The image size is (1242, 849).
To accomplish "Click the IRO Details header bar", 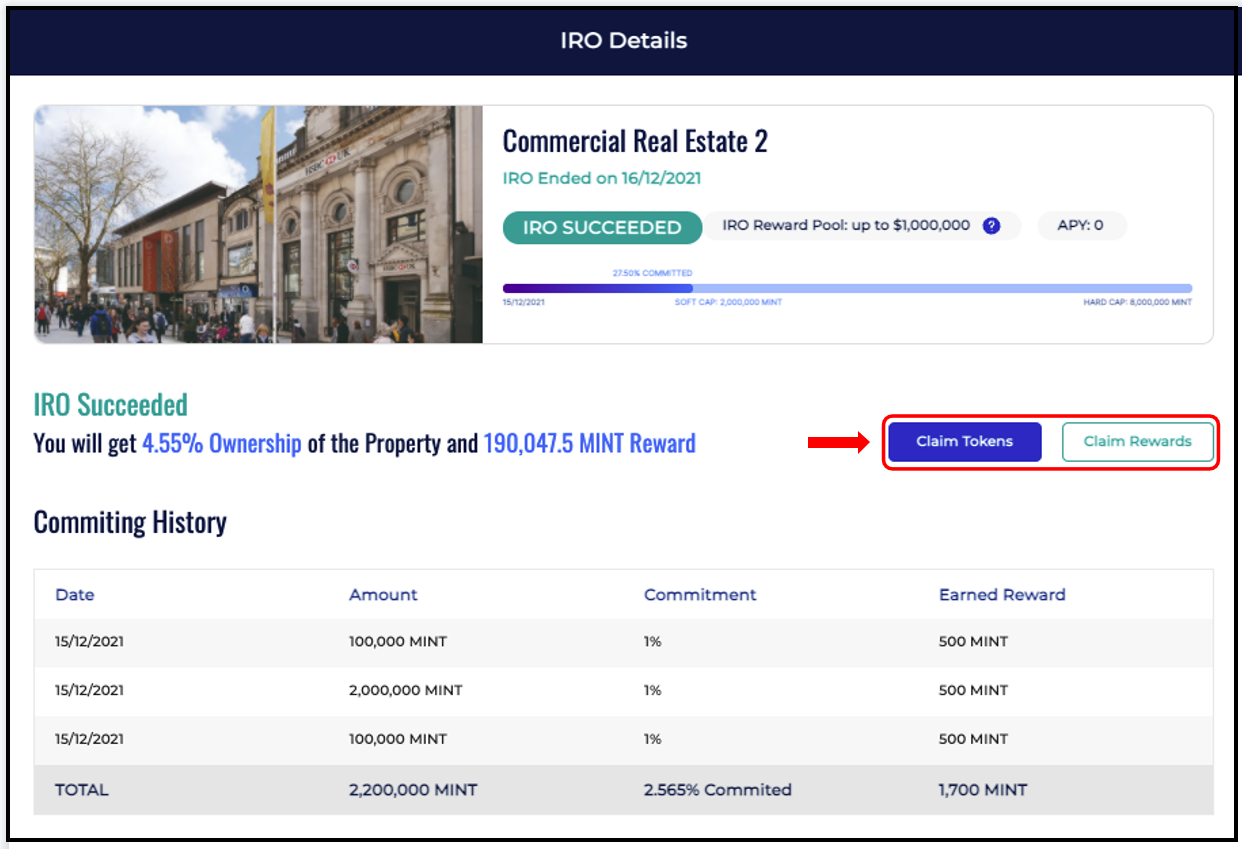I will tap(622, 42).
